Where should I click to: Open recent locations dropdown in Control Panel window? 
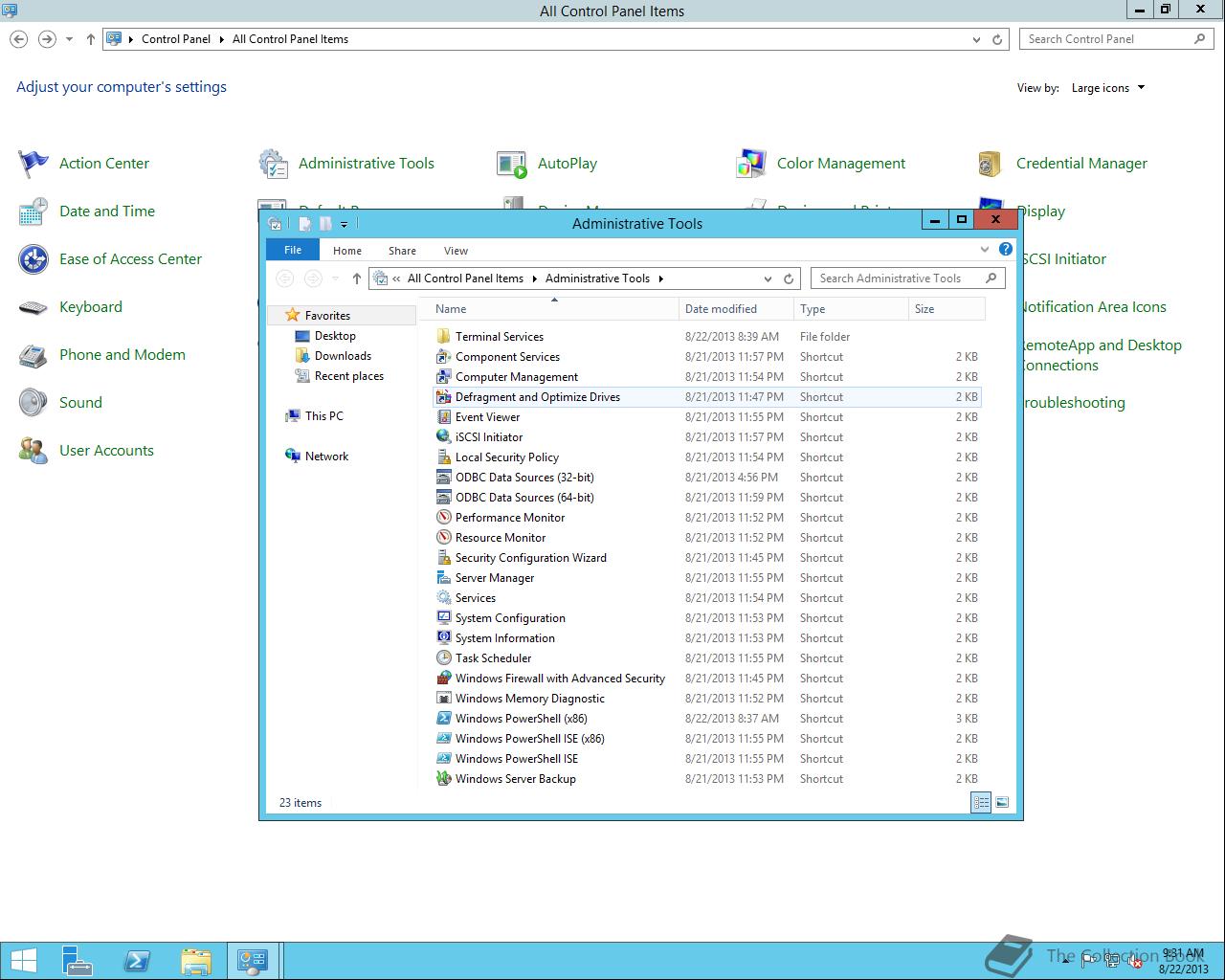[x=69, y=39]
